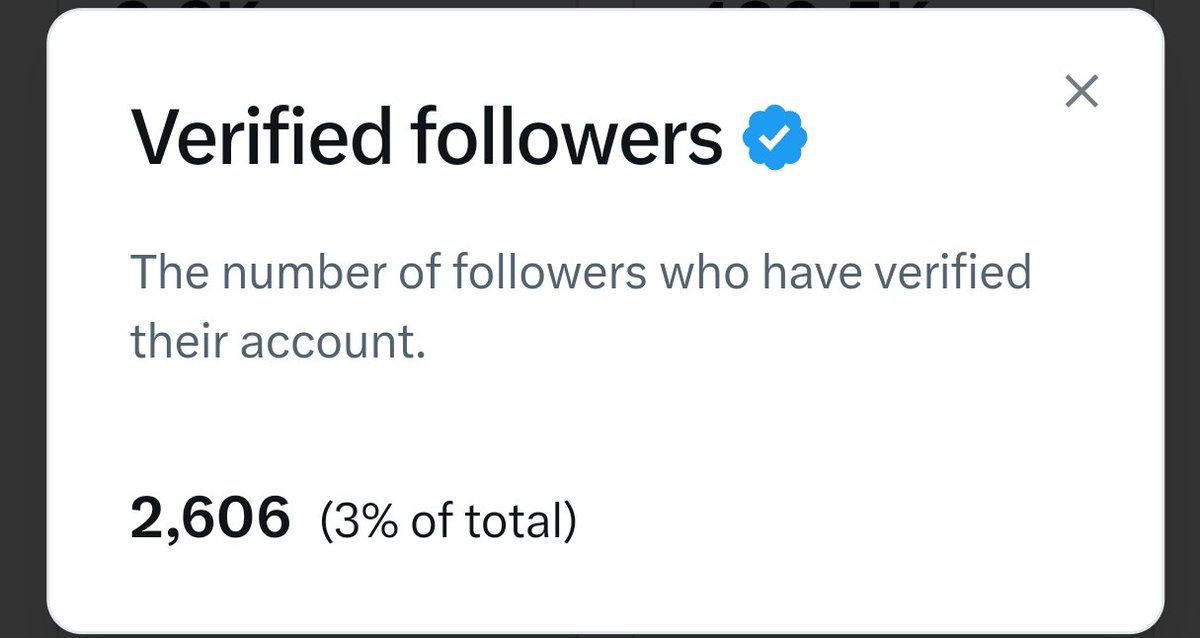
Task: Click the "their account." text line
Action: click(x=278, y=341)
